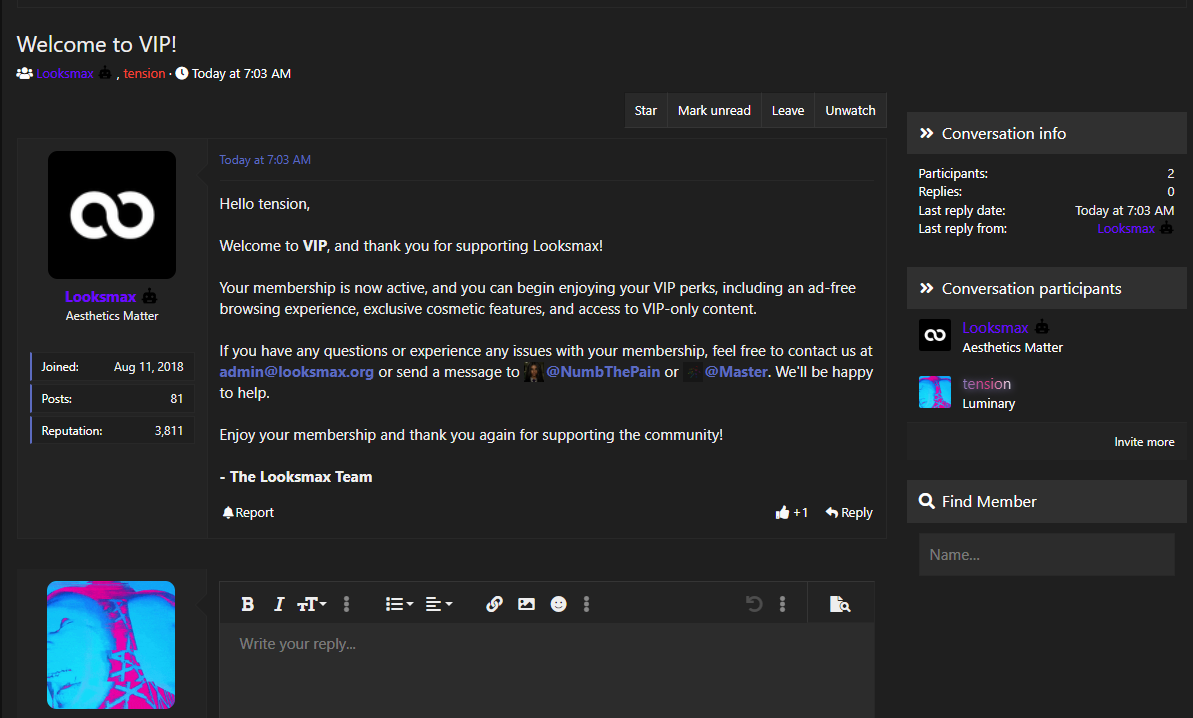Image resolution: width=1193 pixels, height=718 pixels.
Task: Star this conversation
Action: tap(646, 110)
